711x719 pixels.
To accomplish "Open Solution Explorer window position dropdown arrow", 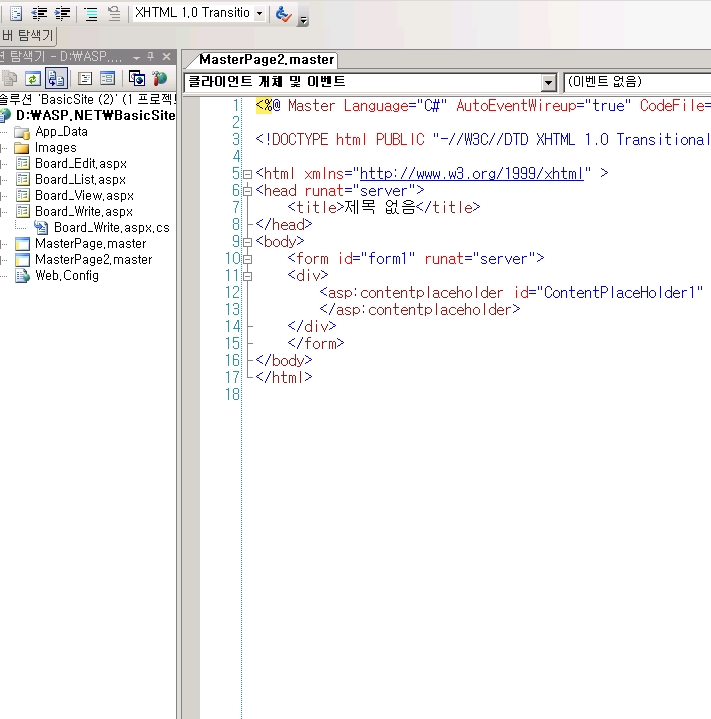I will tap(136, 58).
